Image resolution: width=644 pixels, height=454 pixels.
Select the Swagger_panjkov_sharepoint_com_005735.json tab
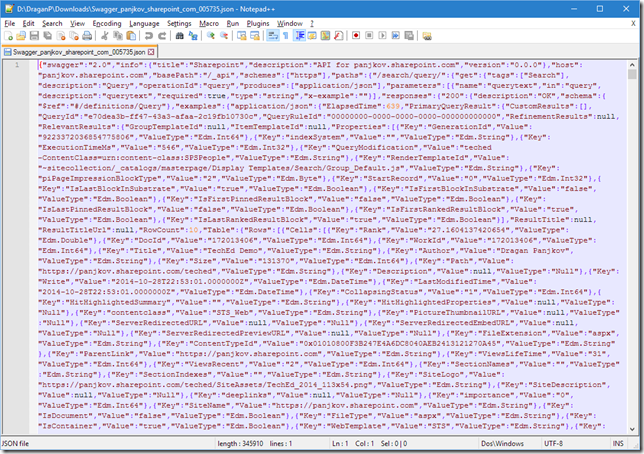(x=79, y=52)
